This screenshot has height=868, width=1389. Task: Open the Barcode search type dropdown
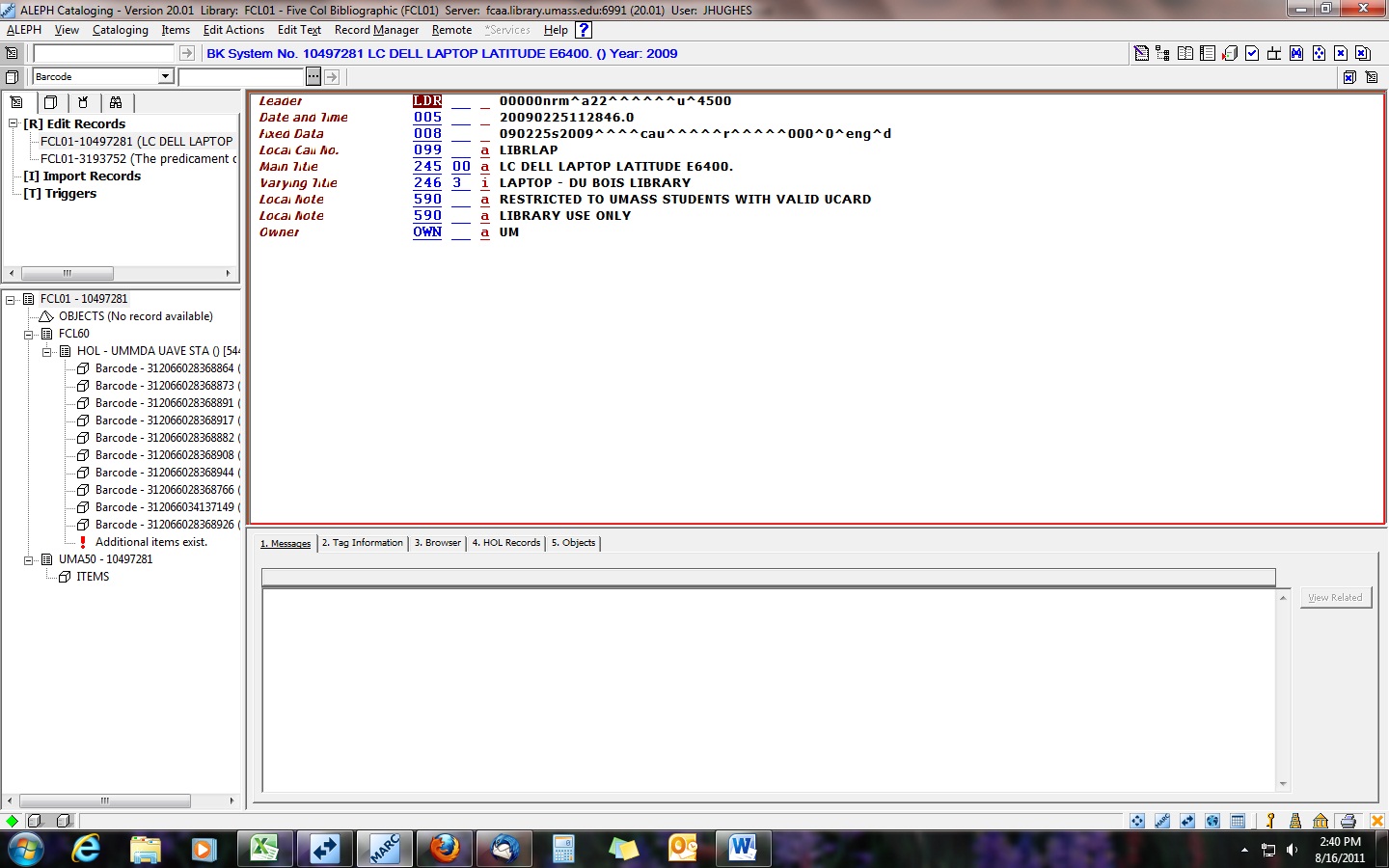pos(165,76)
